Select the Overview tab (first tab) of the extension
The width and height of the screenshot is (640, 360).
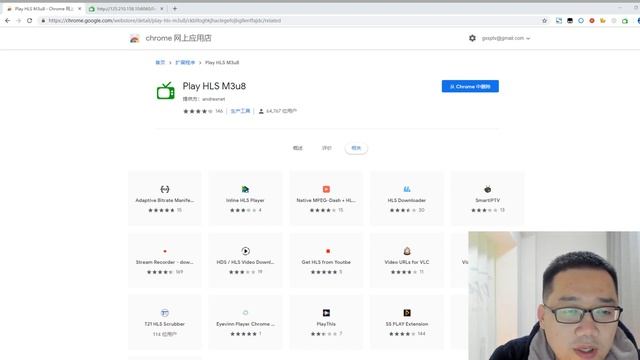point(298,148)
